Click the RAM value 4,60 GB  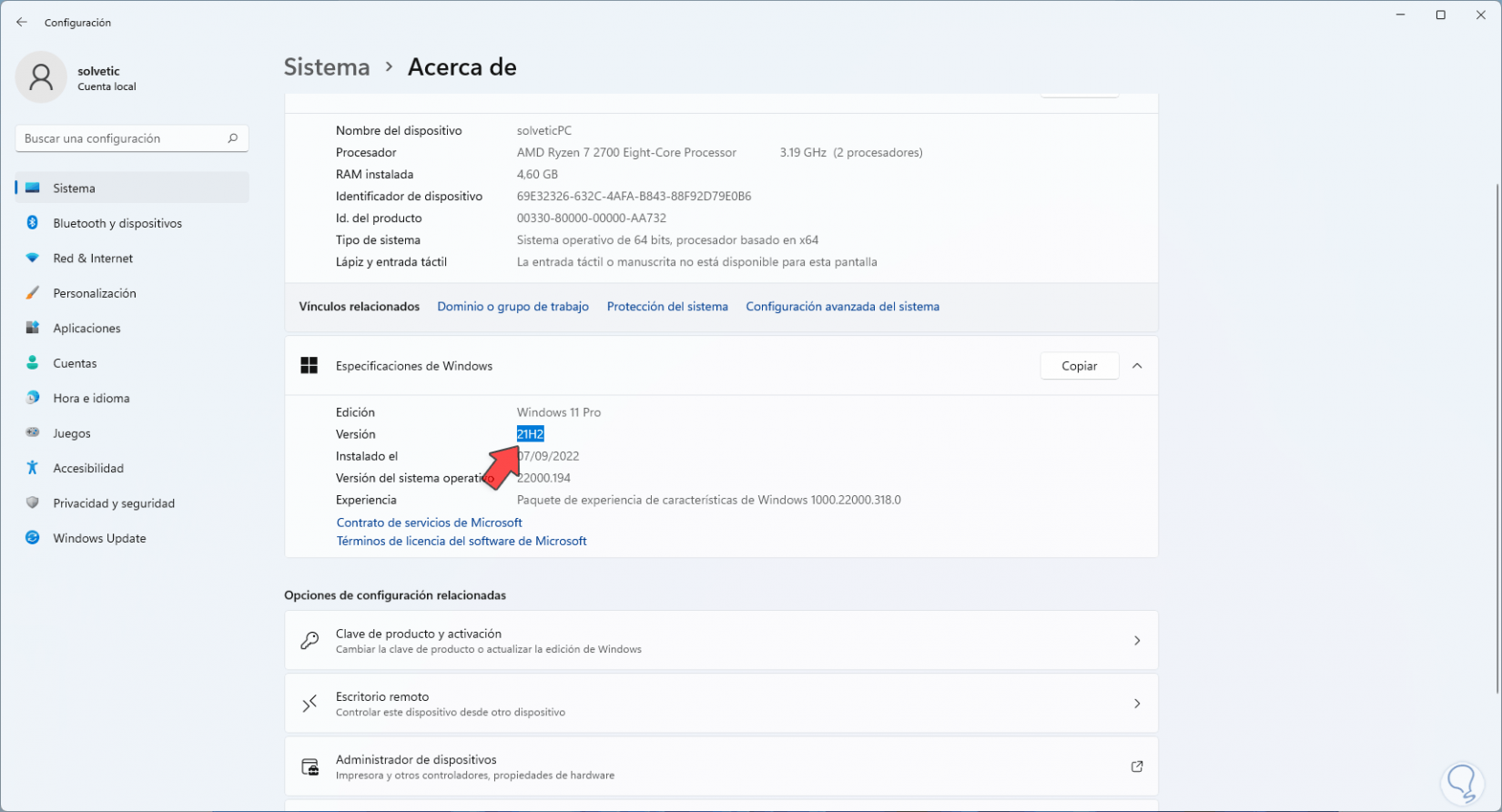pyautogui.click(x=537, y=175)
